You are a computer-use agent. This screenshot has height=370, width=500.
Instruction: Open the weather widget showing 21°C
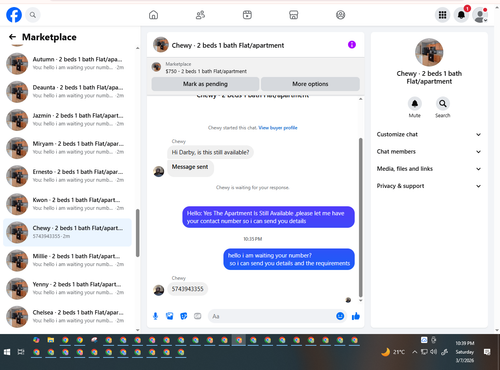393,352
